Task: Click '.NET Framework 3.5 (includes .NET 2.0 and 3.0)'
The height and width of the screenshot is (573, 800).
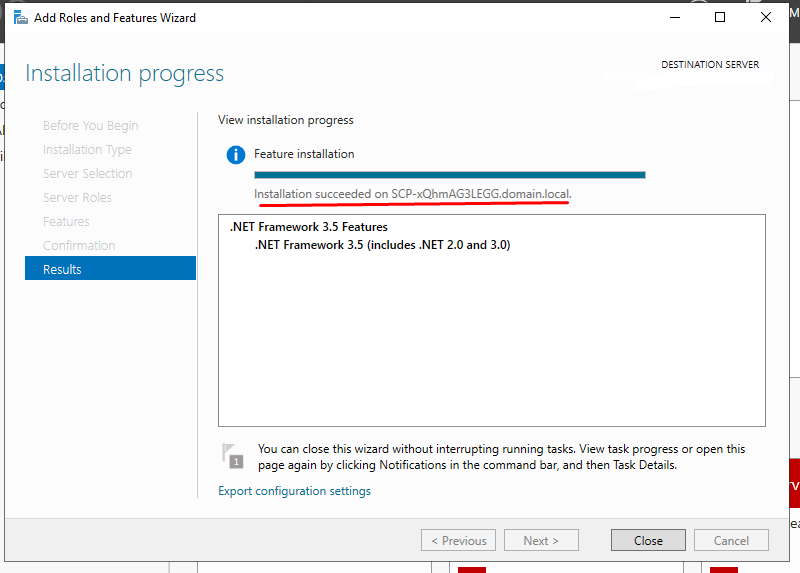Action: point(383,245)
